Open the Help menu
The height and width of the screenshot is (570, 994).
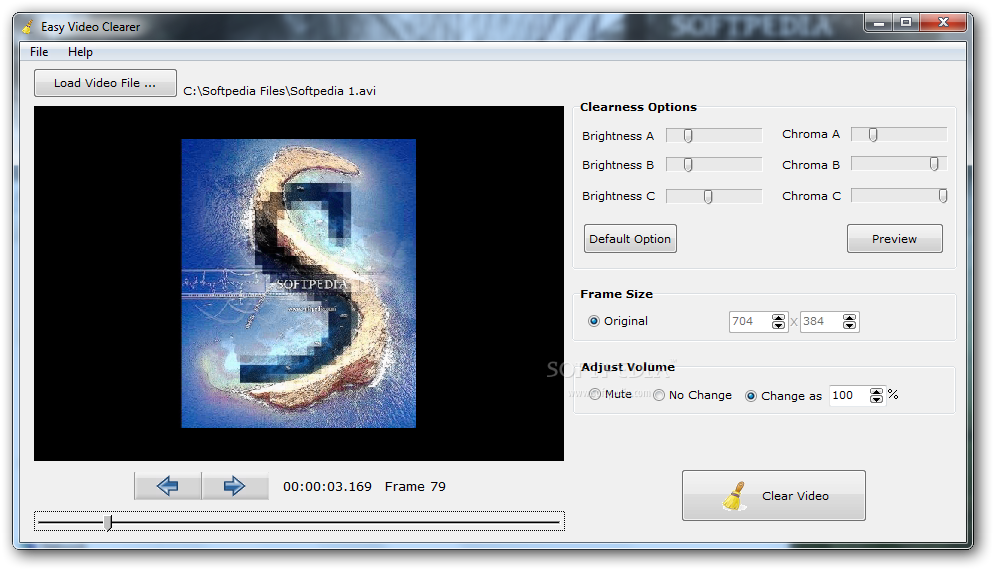click(x=81, y=52)
